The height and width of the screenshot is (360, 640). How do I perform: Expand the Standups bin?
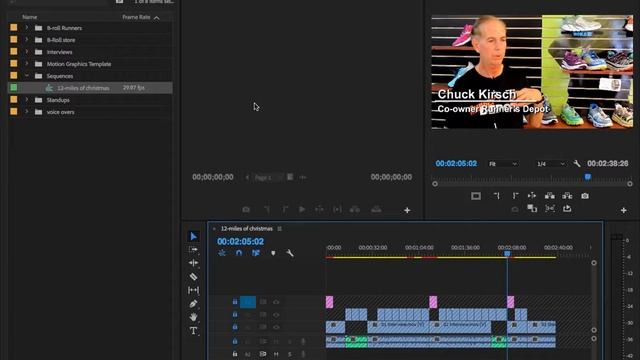[x=27, y=100]
